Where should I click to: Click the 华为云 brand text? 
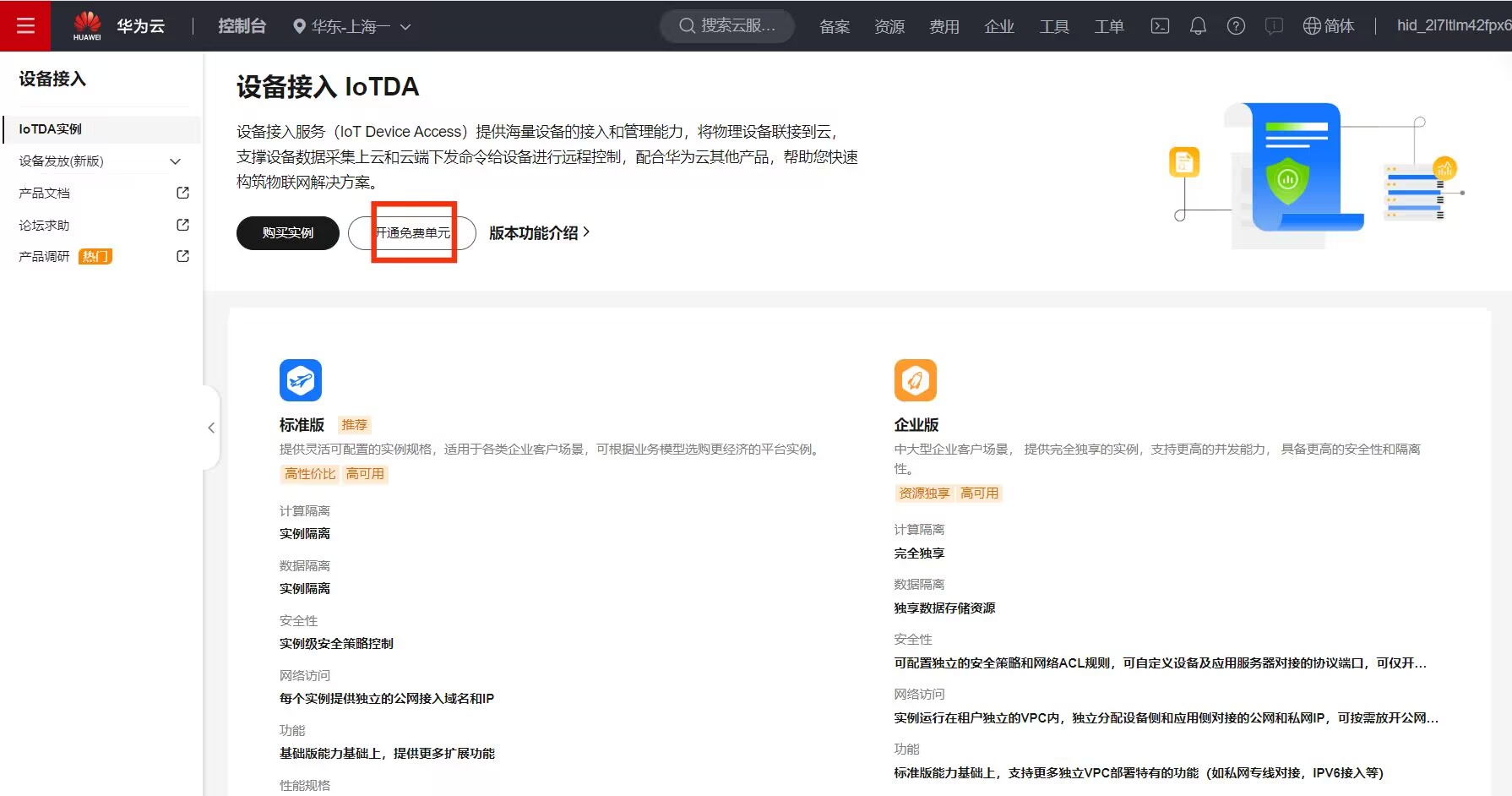point(140,26)
